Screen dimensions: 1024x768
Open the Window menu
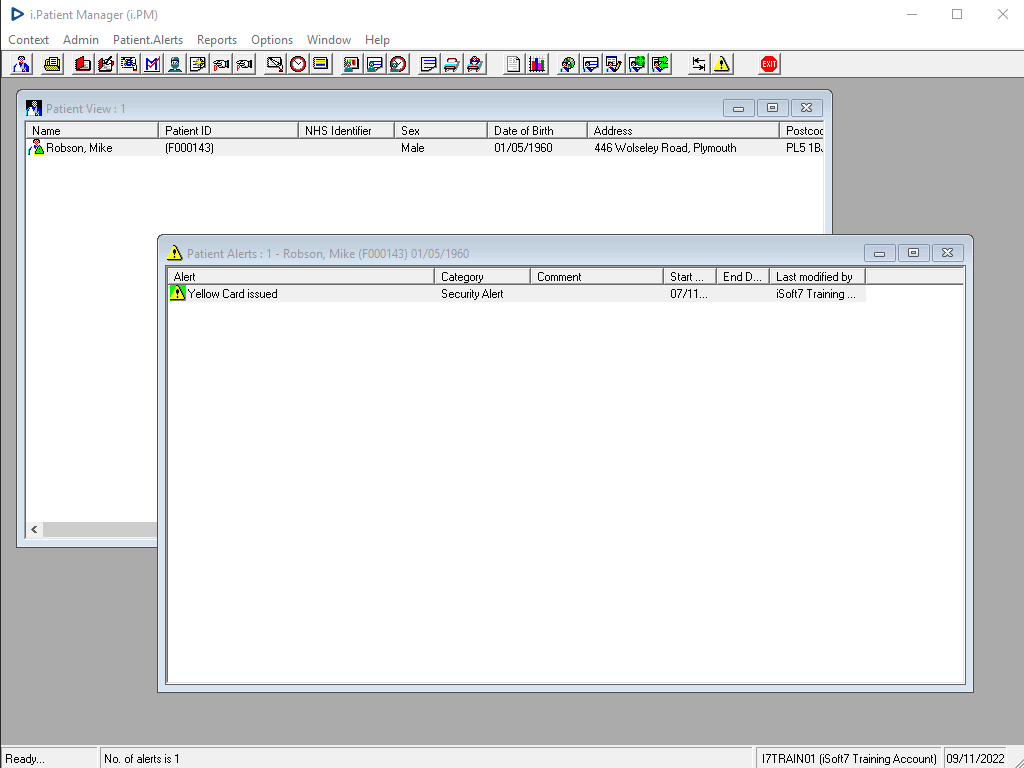329,40
